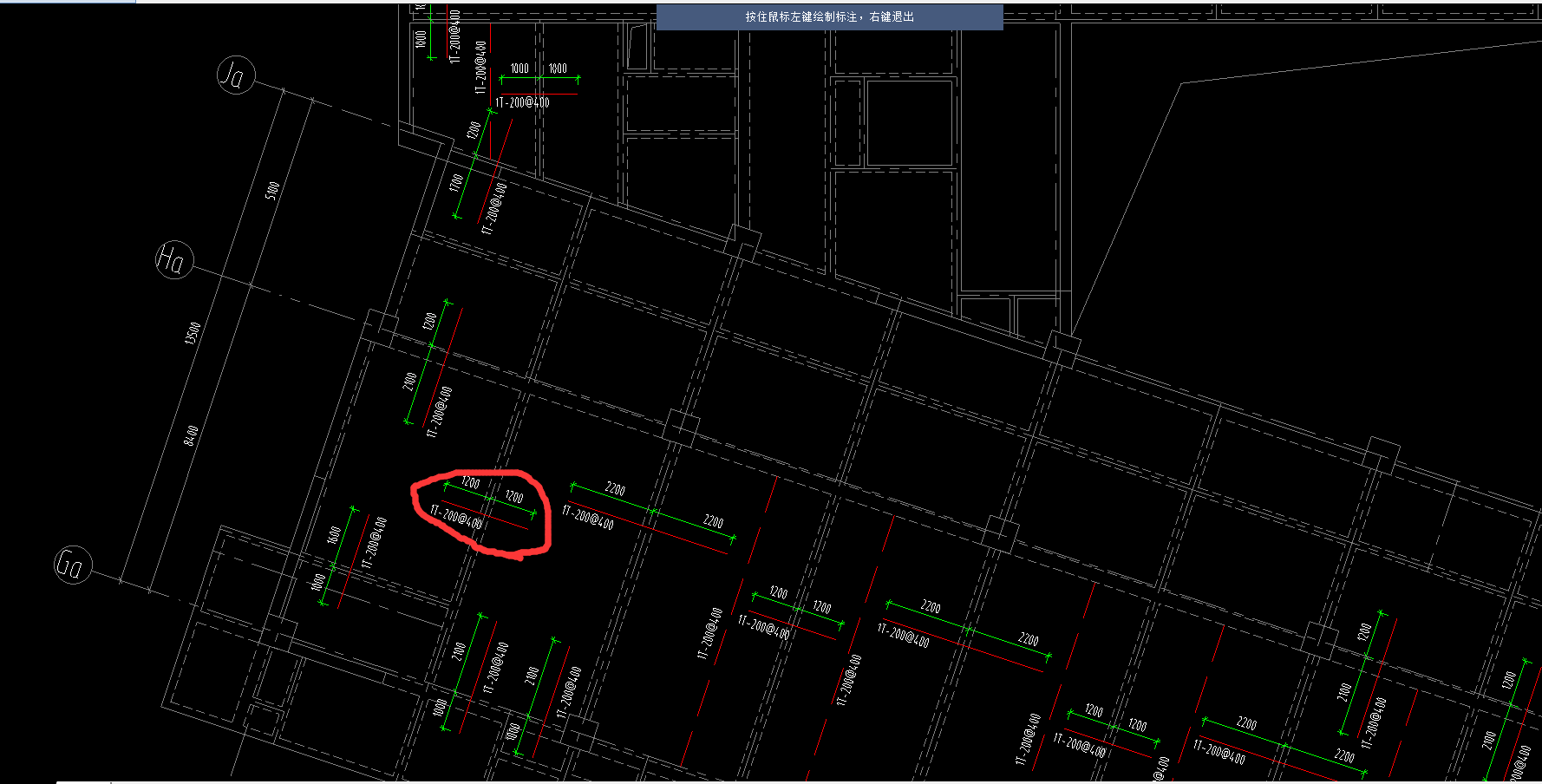
Task: Select 1T-200@400 label under the 1000/1000 dimensions
Action: 522,102
